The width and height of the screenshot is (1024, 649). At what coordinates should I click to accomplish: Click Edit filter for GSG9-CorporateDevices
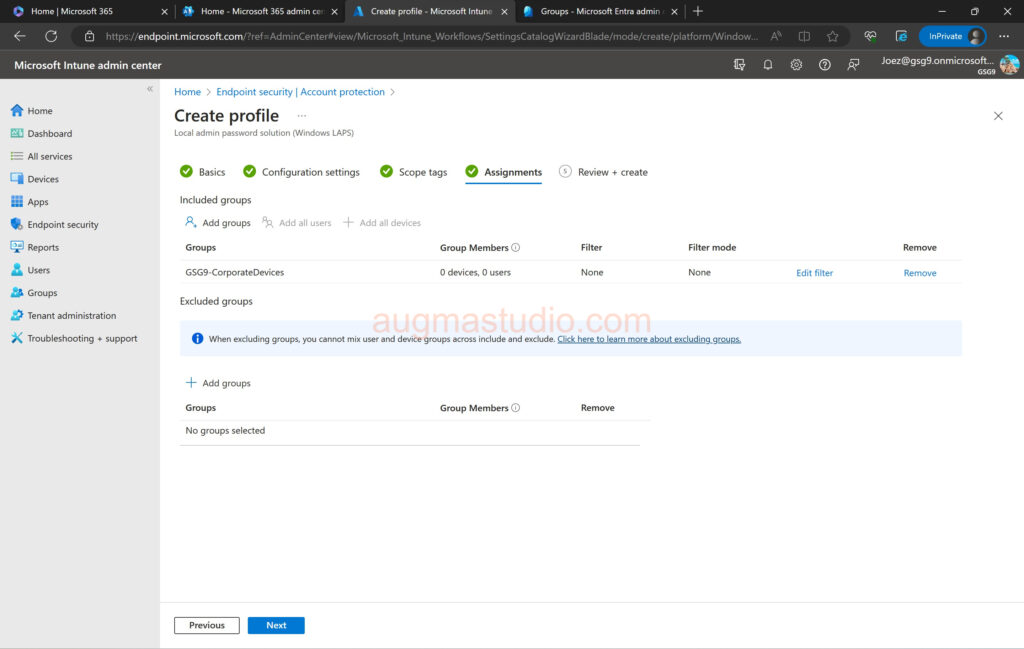point(814,273)
